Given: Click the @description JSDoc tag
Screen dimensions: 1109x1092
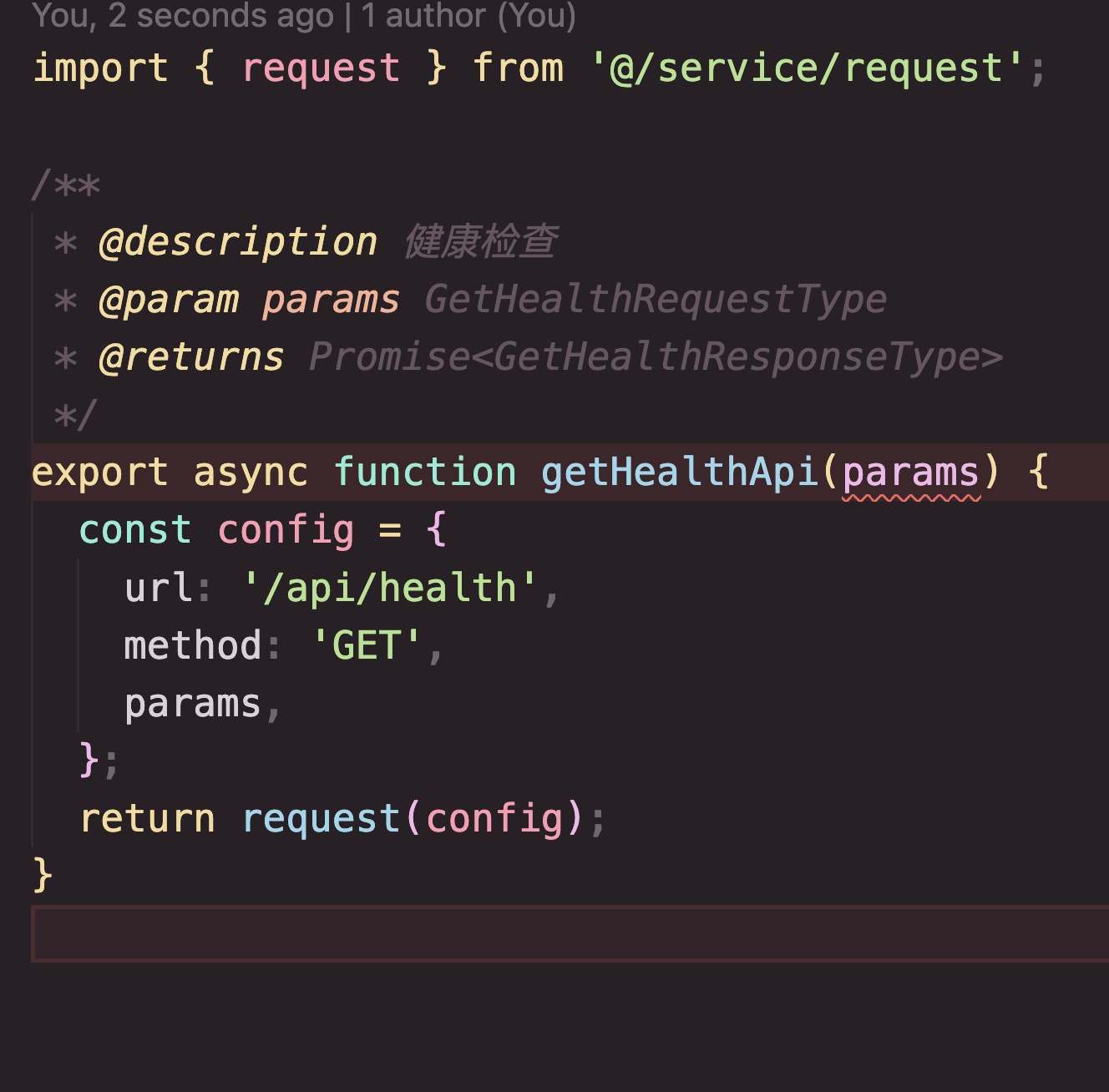Looking at the screenshot, I should pyautogui.click(x=237, y=242).
